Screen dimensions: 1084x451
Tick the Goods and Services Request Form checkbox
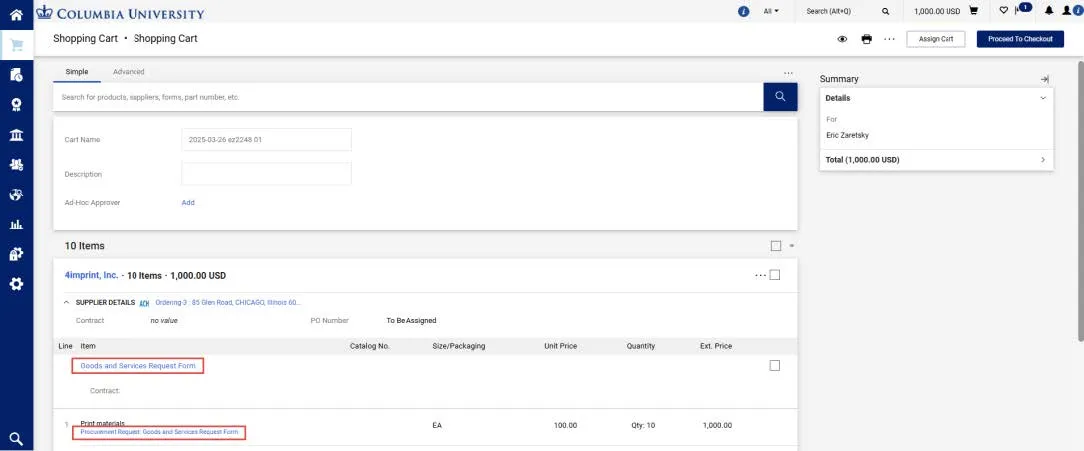(x=775, y=365)
